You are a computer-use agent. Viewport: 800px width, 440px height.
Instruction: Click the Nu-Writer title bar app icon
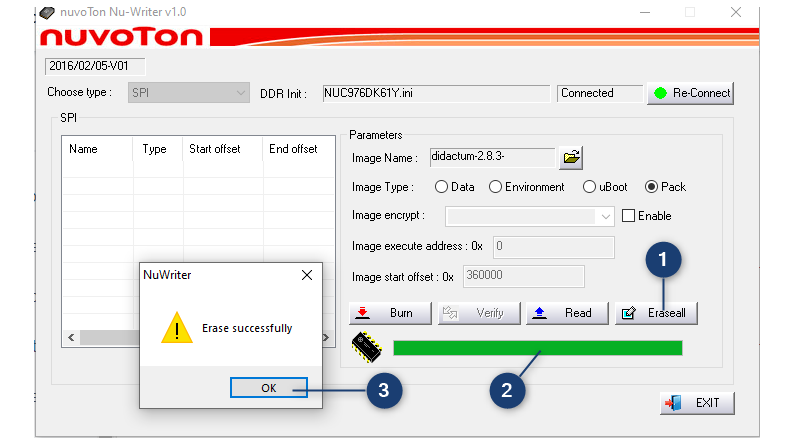(47, 12)
